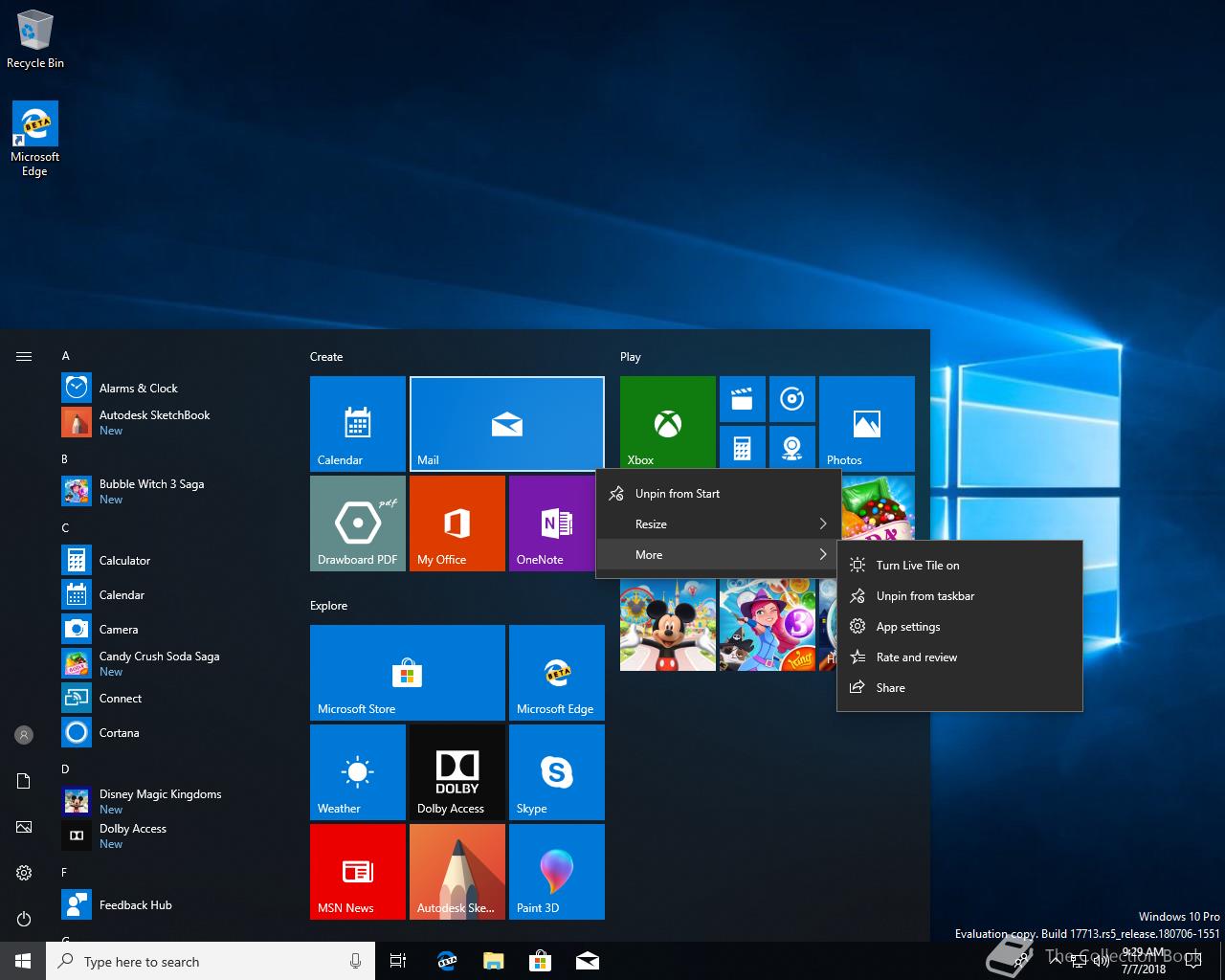Click the Create group title
Viewport: 1225px width, 980px height.
(x=326, y=357)
